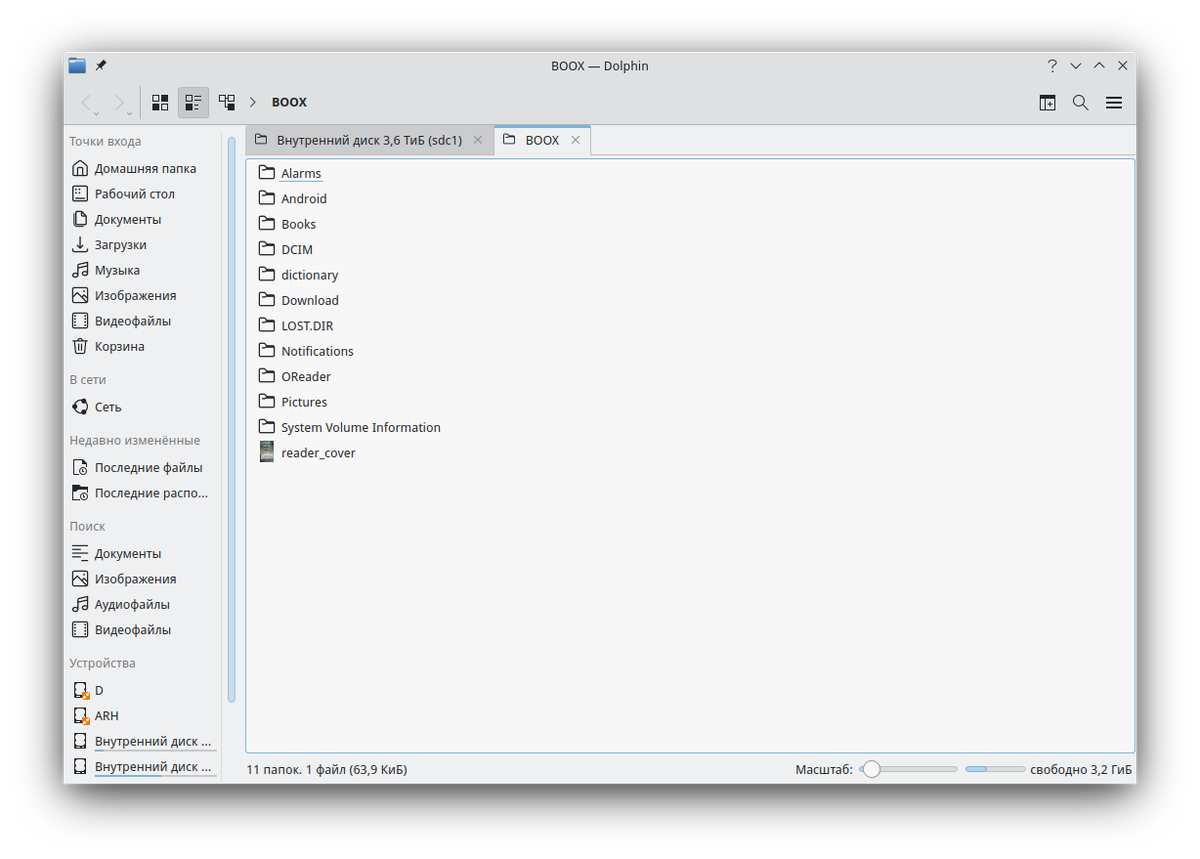Select the OReader folder
This screenshot has width=1200, height=859.
294,377
